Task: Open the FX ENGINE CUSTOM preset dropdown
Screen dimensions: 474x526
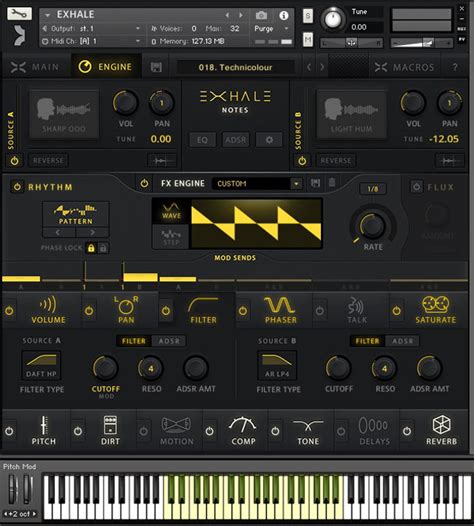Action: (257, 183)
